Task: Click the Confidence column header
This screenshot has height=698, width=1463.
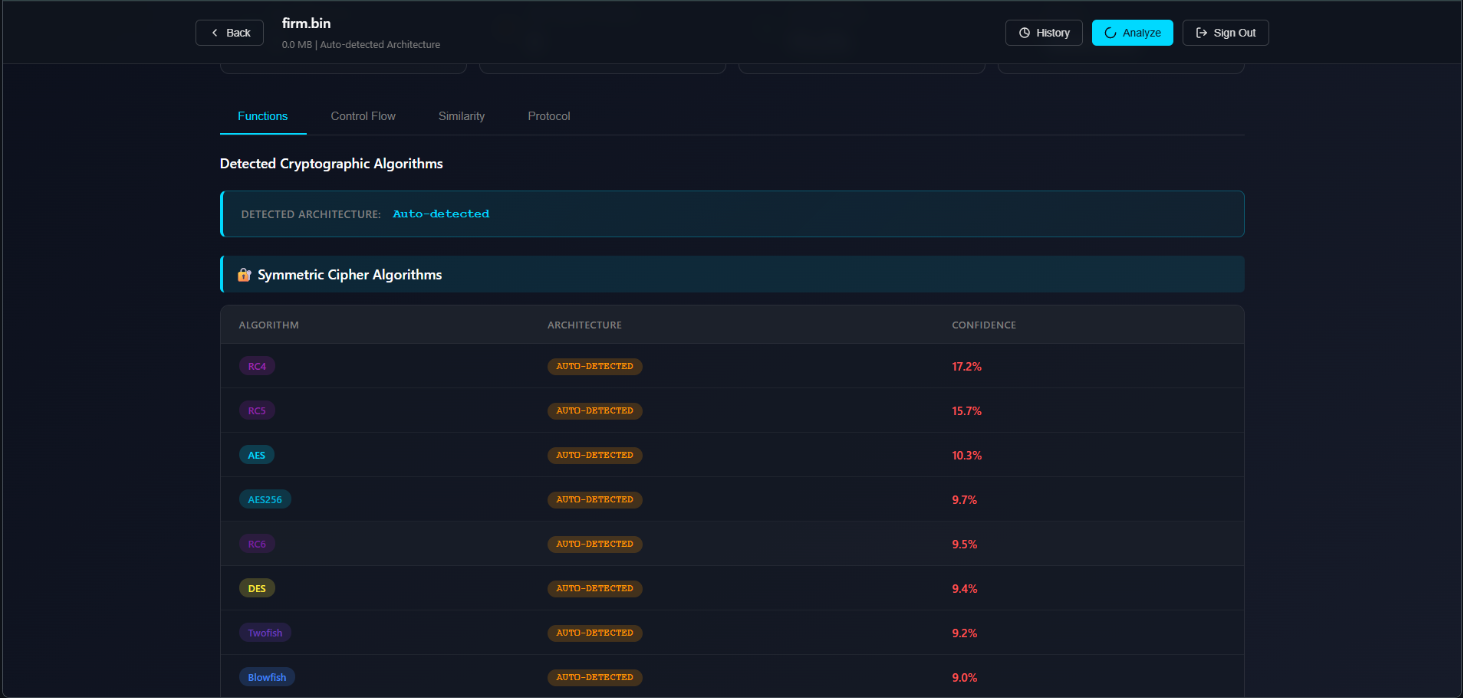Action: pos(983,325)
